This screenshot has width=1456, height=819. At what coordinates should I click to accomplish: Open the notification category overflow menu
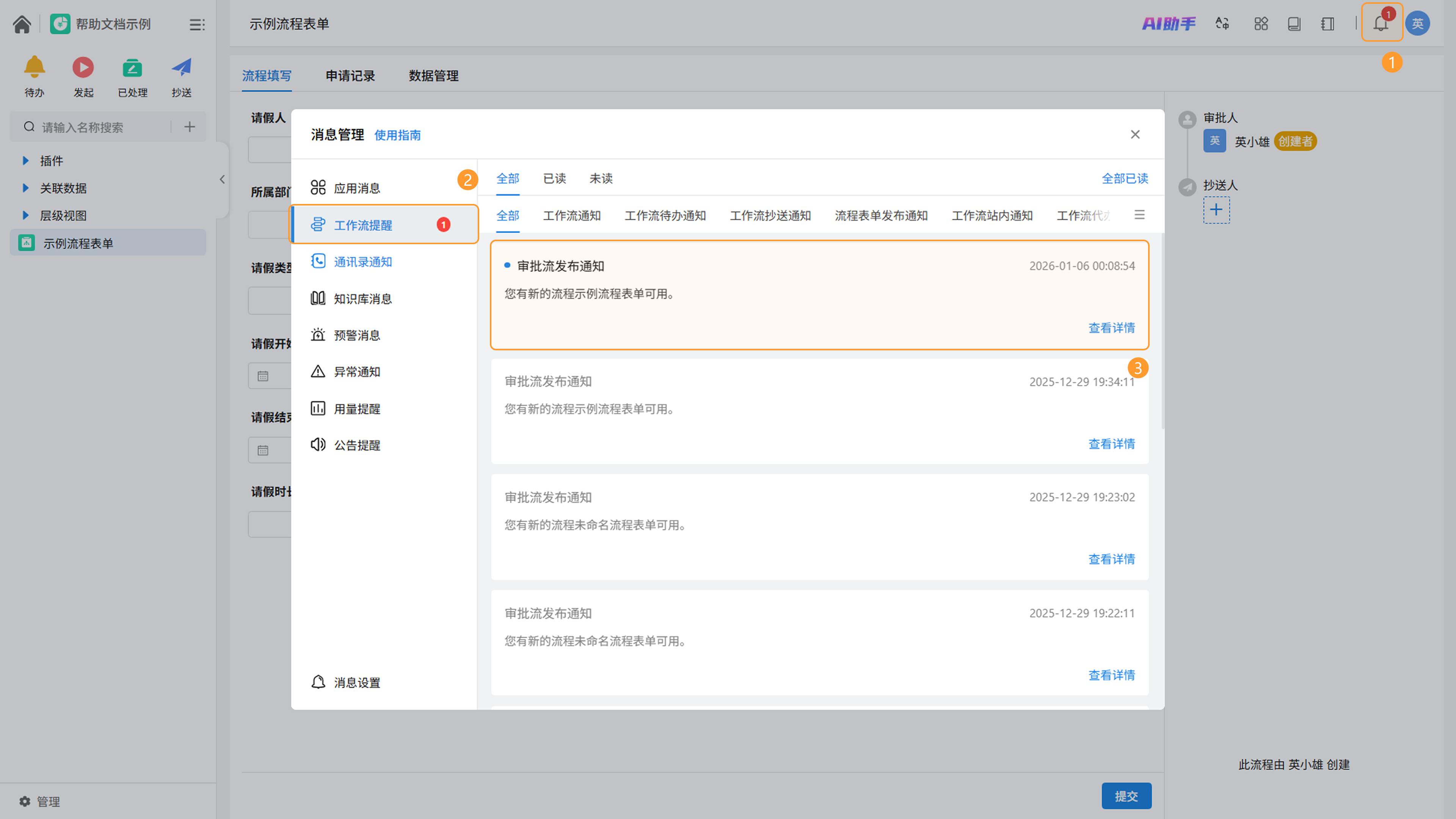pos(1139,215)
